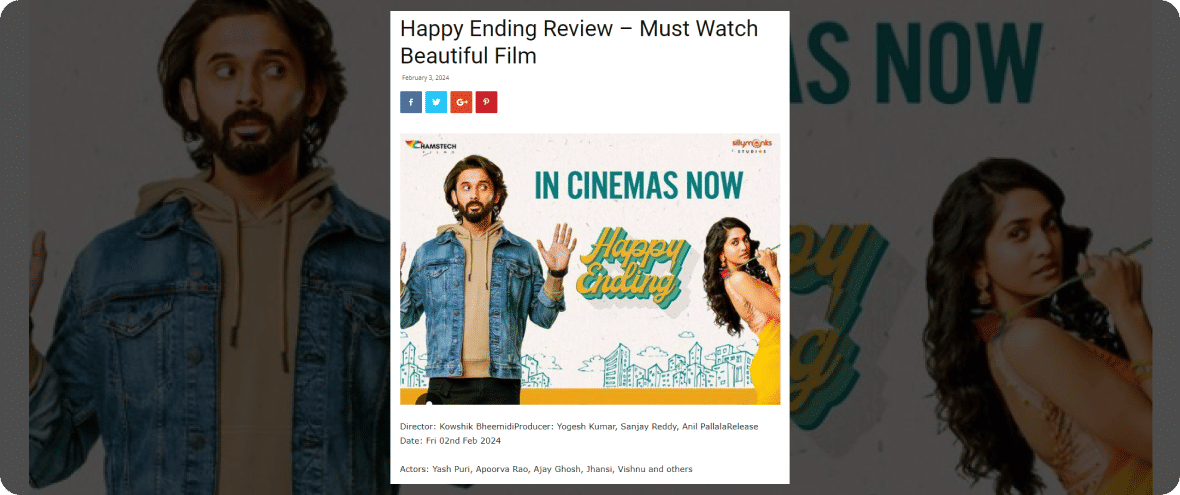The image size is (1180, 495).
Task: Share the article via Twitter icon
Action: pos(436,102)
